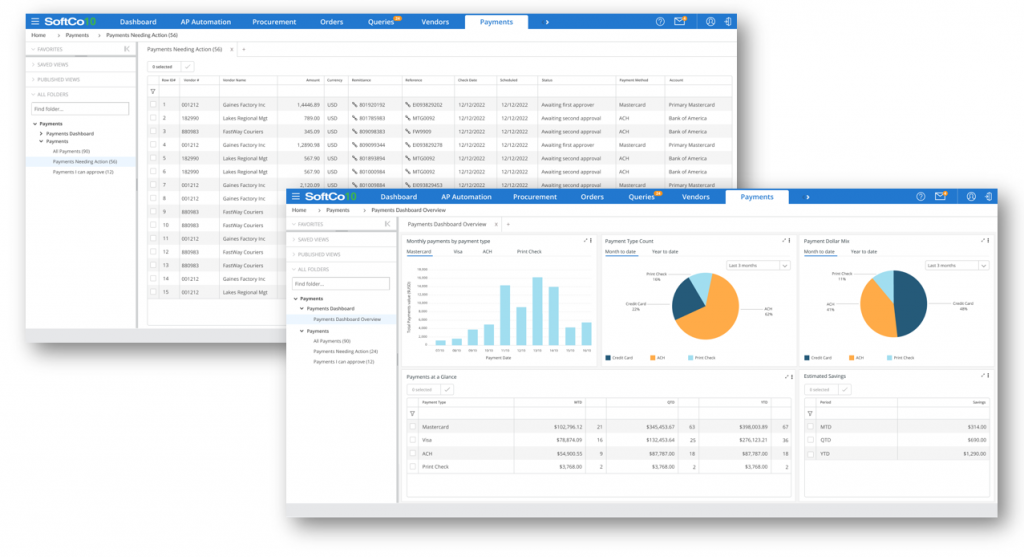Collapse Payments Dashboard tree node in front window
The width and height of the screenshot is (1024, 557).
pyautogui.click(x=302, y=308)
